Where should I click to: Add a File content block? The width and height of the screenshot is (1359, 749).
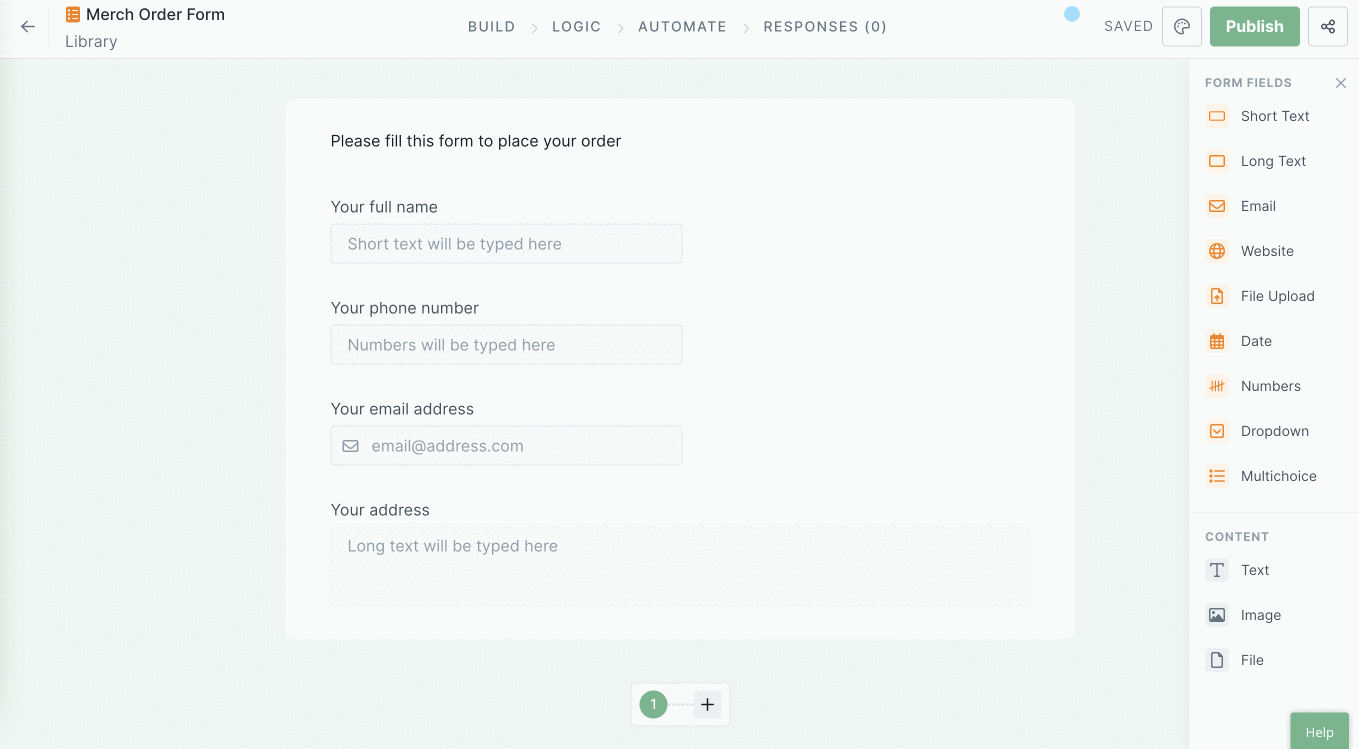pyautogui.click(x=1253, y=660)
